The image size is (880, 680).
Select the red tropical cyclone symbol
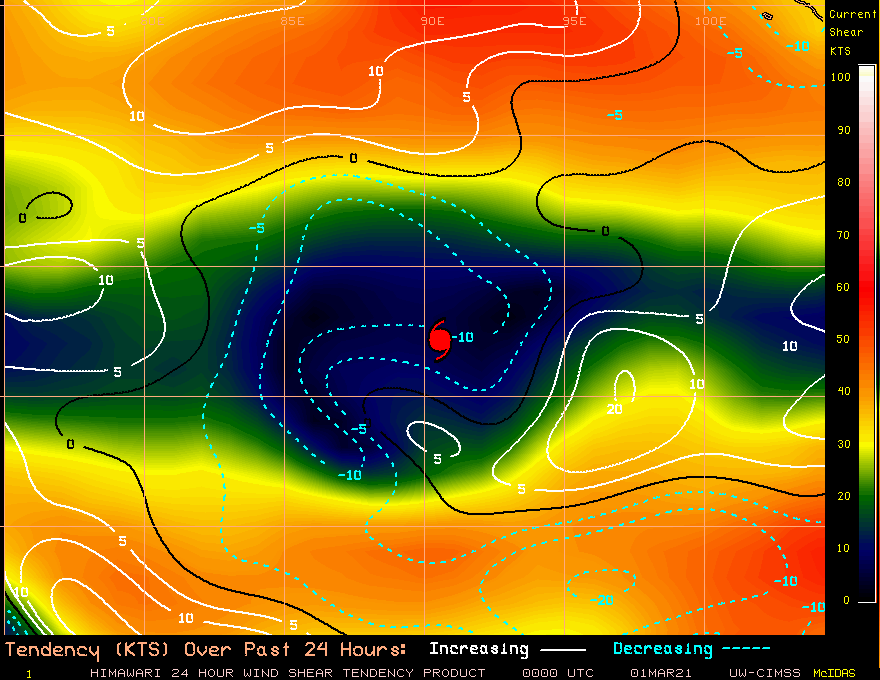coord(441,338)
